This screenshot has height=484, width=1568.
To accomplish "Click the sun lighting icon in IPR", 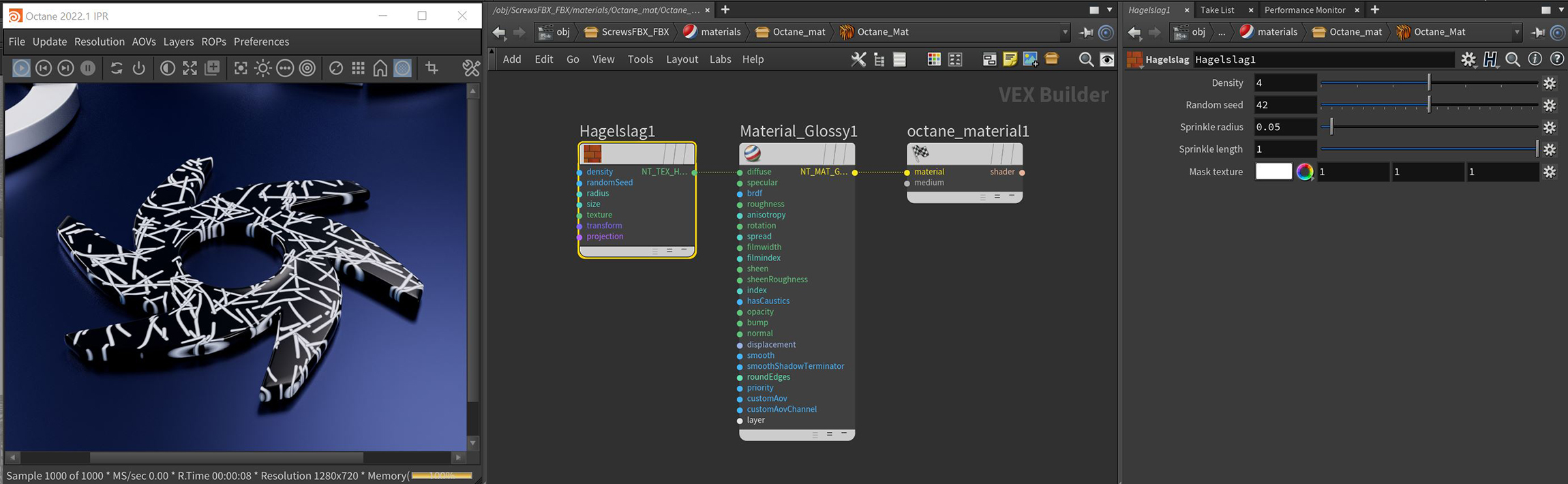I will (x=262, y=68).
